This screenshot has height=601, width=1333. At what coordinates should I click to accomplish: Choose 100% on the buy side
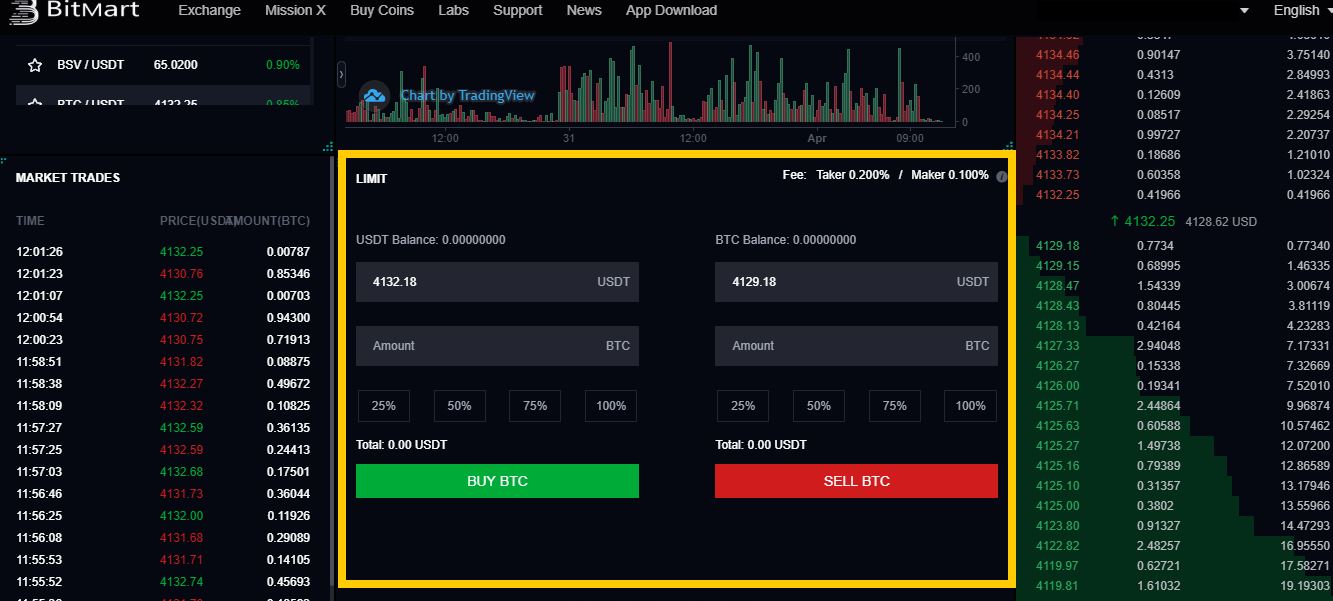coord(611,406)
